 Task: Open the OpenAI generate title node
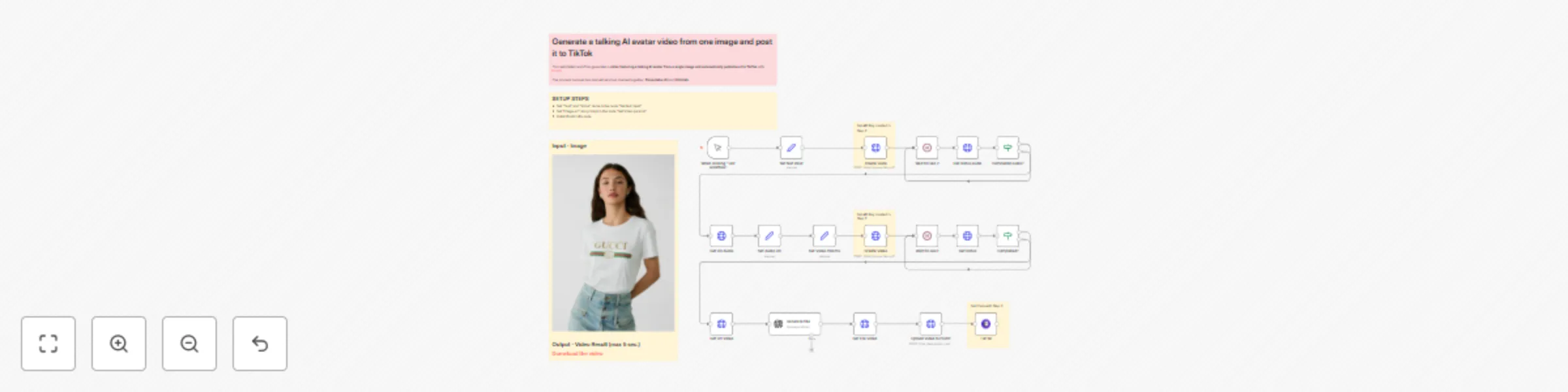point(794,323)
